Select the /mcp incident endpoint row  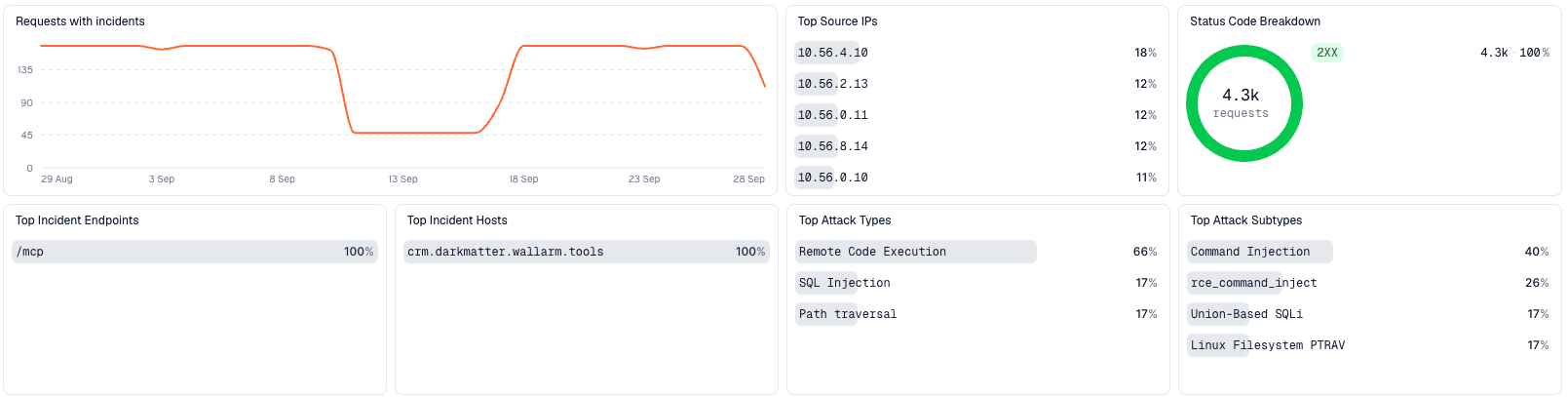(195, 252)
